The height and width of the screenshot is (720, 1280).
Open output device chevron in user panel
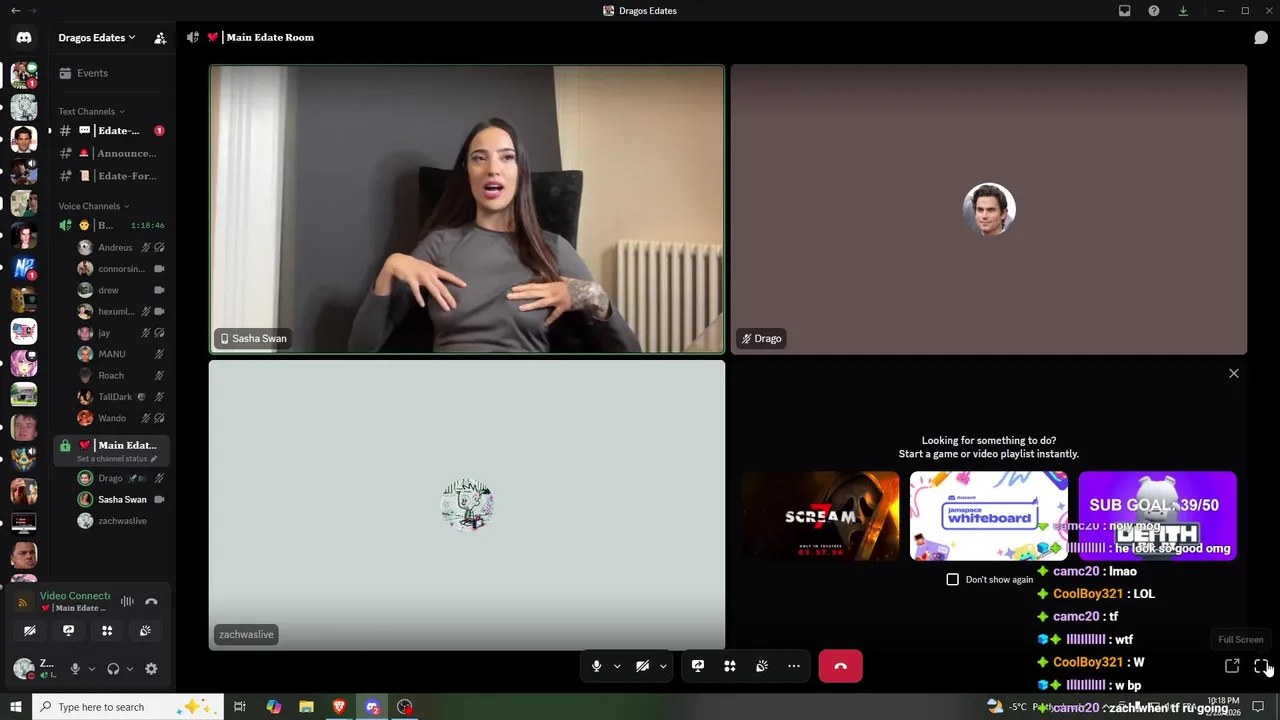click(x=130, y=669)
